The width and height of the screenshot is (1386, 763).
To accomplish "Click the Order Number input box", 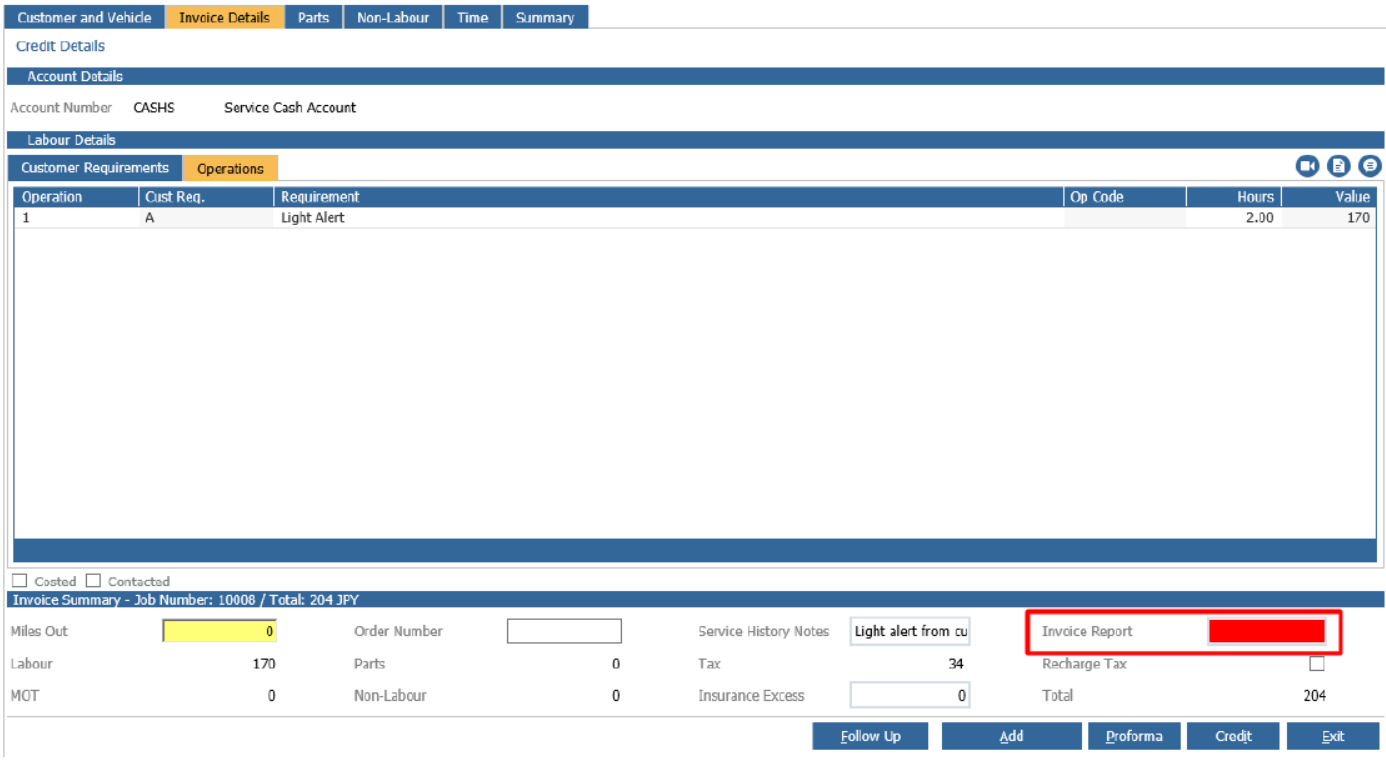I will [564, 631].
